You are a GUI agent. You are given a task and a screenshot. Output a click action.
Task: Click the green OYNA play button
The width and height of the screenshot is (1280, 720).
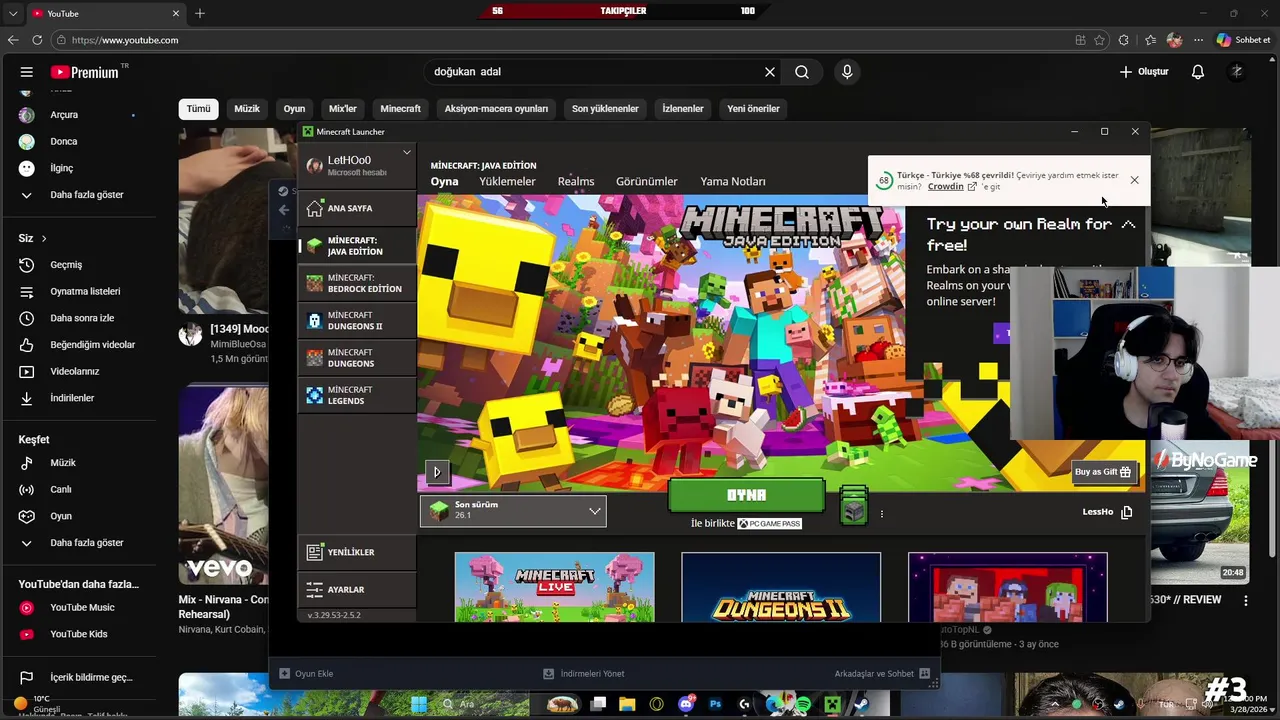click(x=746, y=496)
